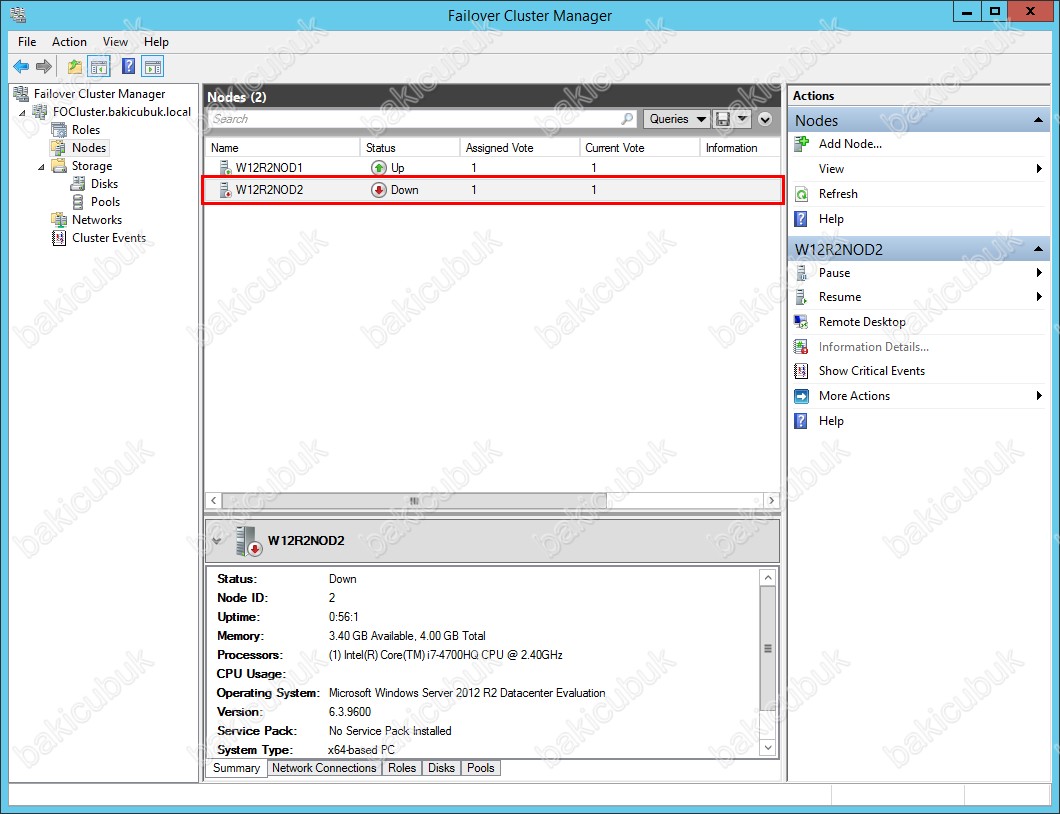This screenshot has height=814, width=1060.
Task: Click the horizontal scrollbar thumb in nodes list
Action: click(414, 501)
